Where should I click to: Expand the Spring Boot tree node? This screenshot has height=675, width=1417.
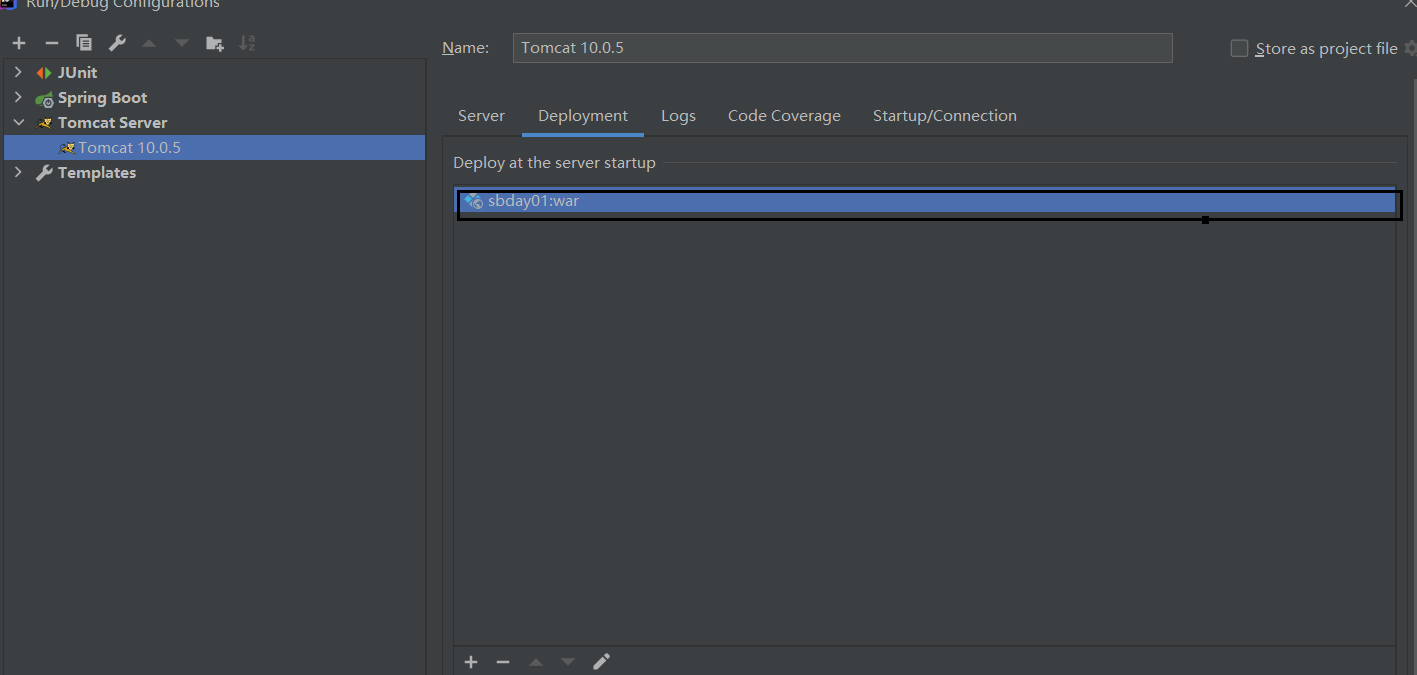click(x=18, y=97)
